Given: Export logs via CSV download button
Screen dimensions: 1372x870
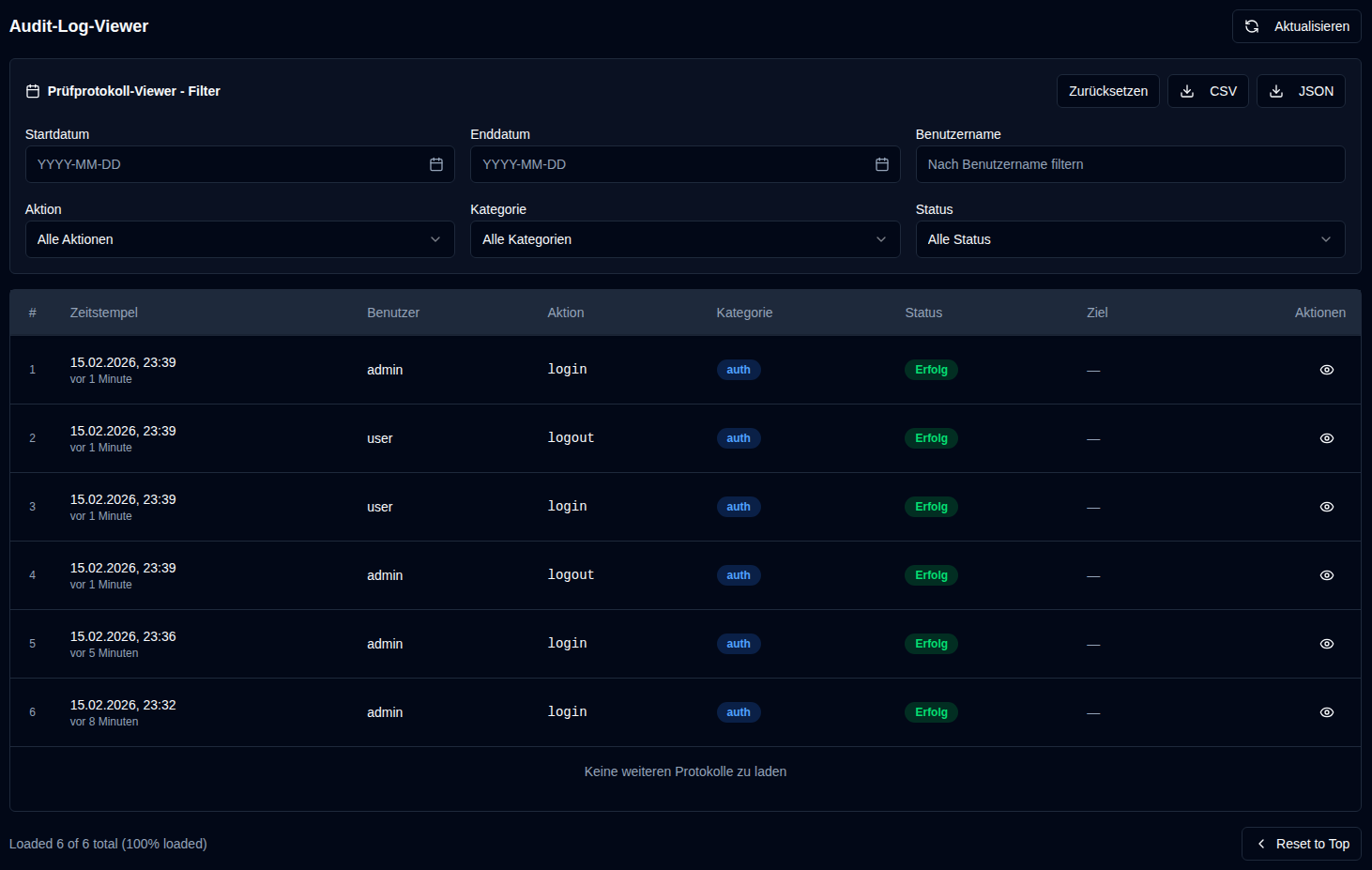Looking at the screenshot, I should (1208, 91).
